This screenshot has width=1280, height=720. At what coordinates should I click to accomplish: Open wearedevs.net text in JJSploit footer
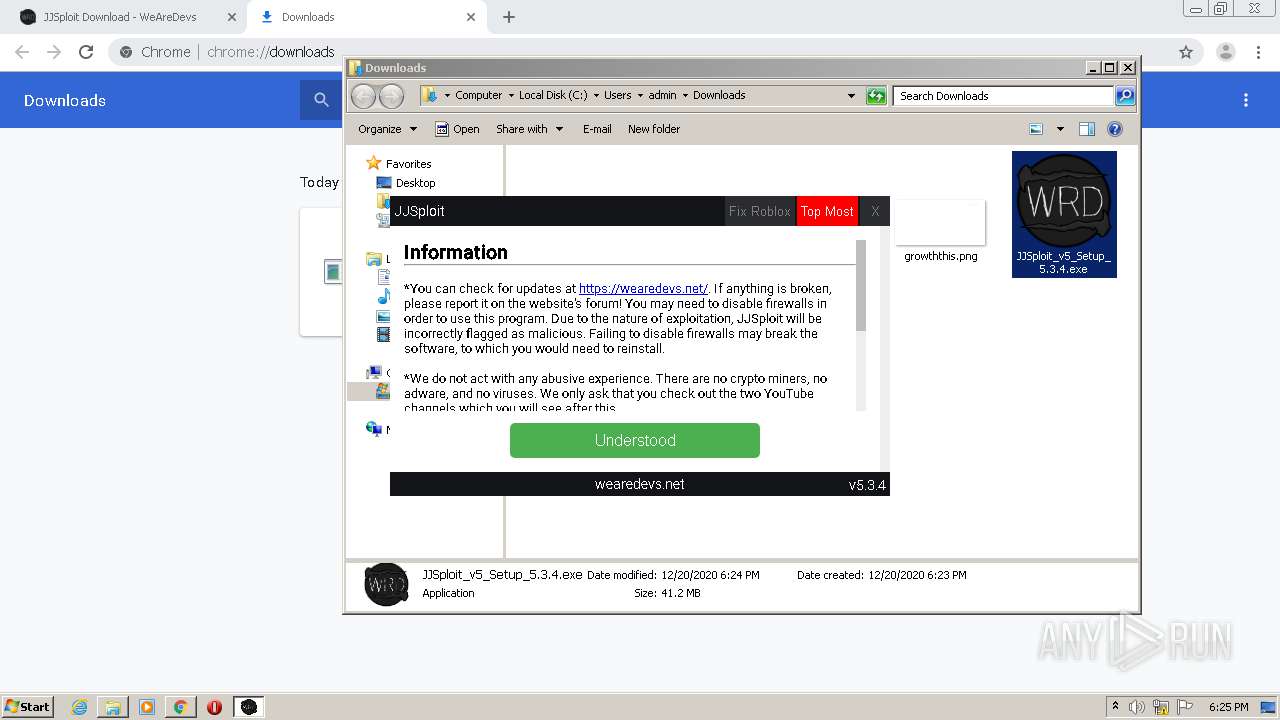coord(639,484)
